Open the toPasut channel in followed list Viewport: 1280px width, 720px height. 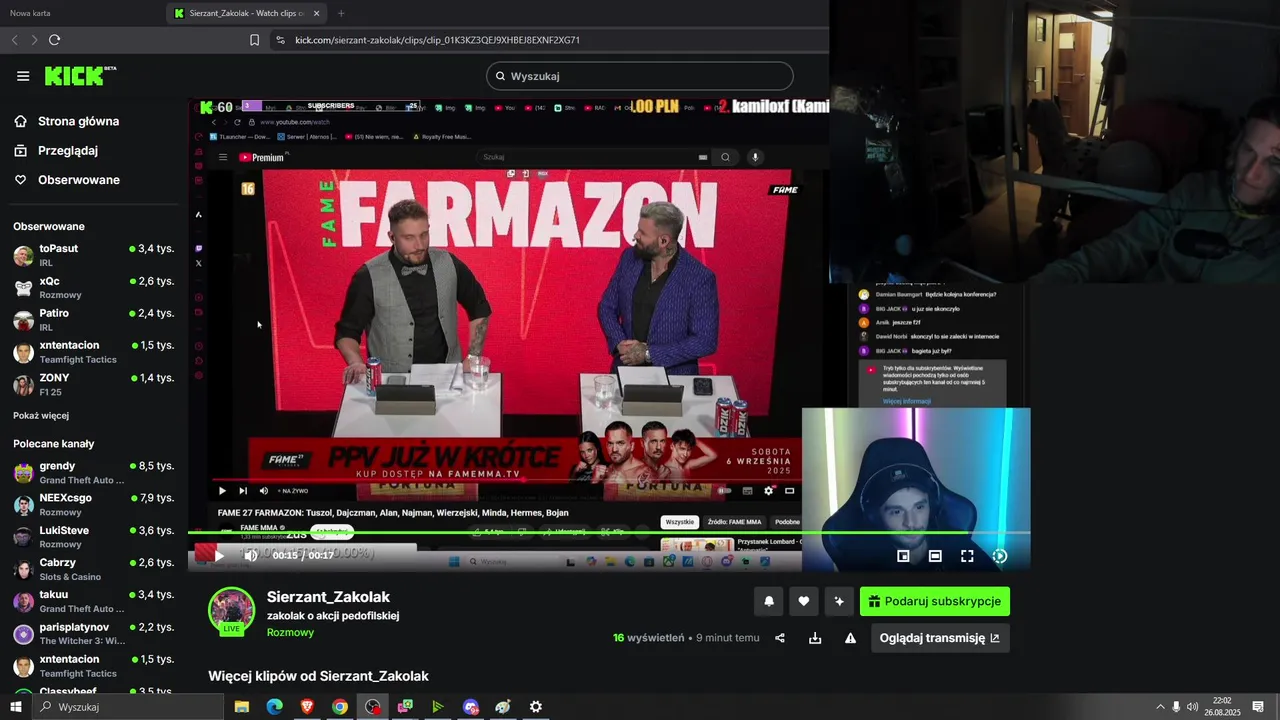pyautogui.click(x=93, y=255)
